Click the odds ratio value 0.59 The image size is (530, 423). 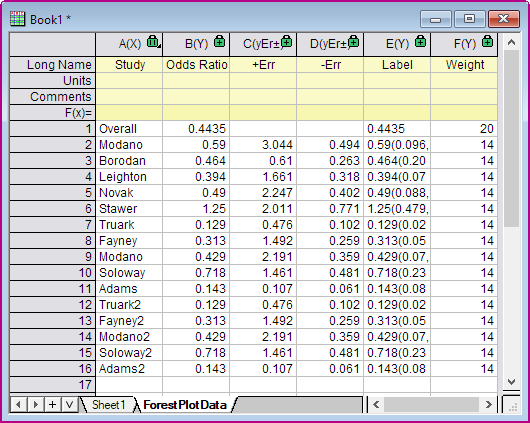point(196,145)
